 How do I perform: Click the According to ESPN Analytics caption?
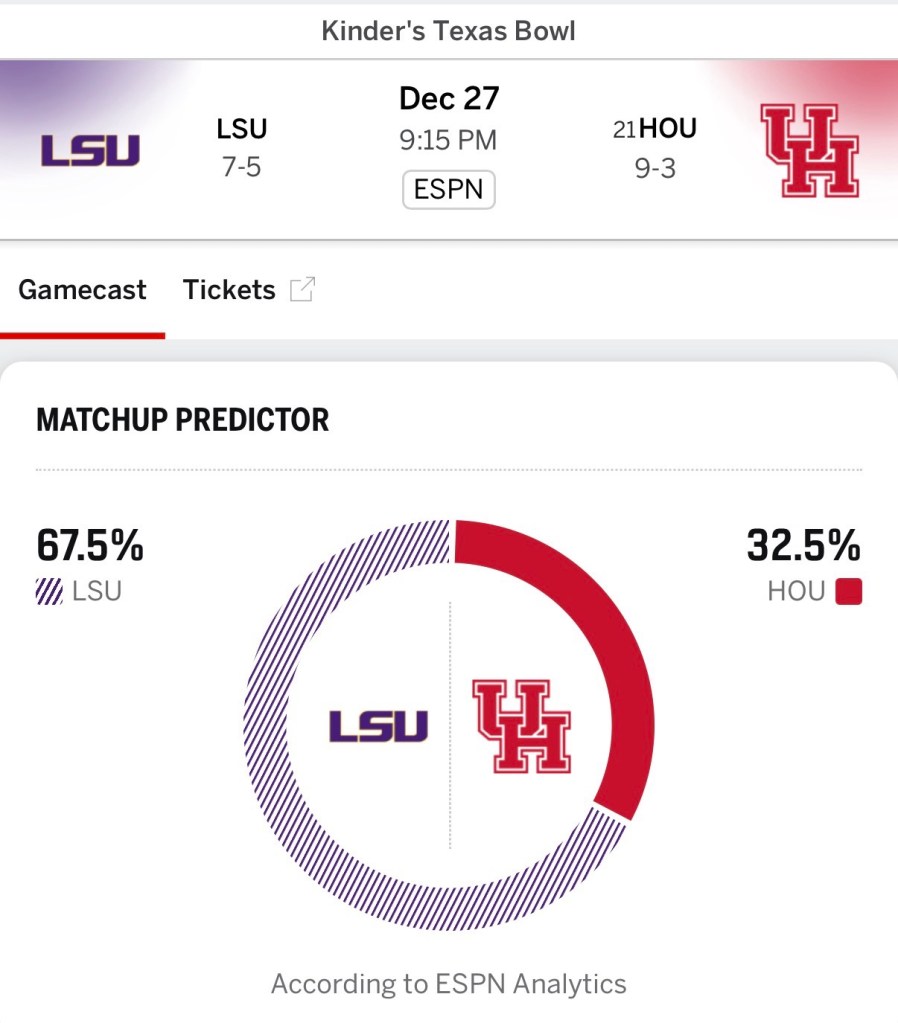click(x=449, y=984)
